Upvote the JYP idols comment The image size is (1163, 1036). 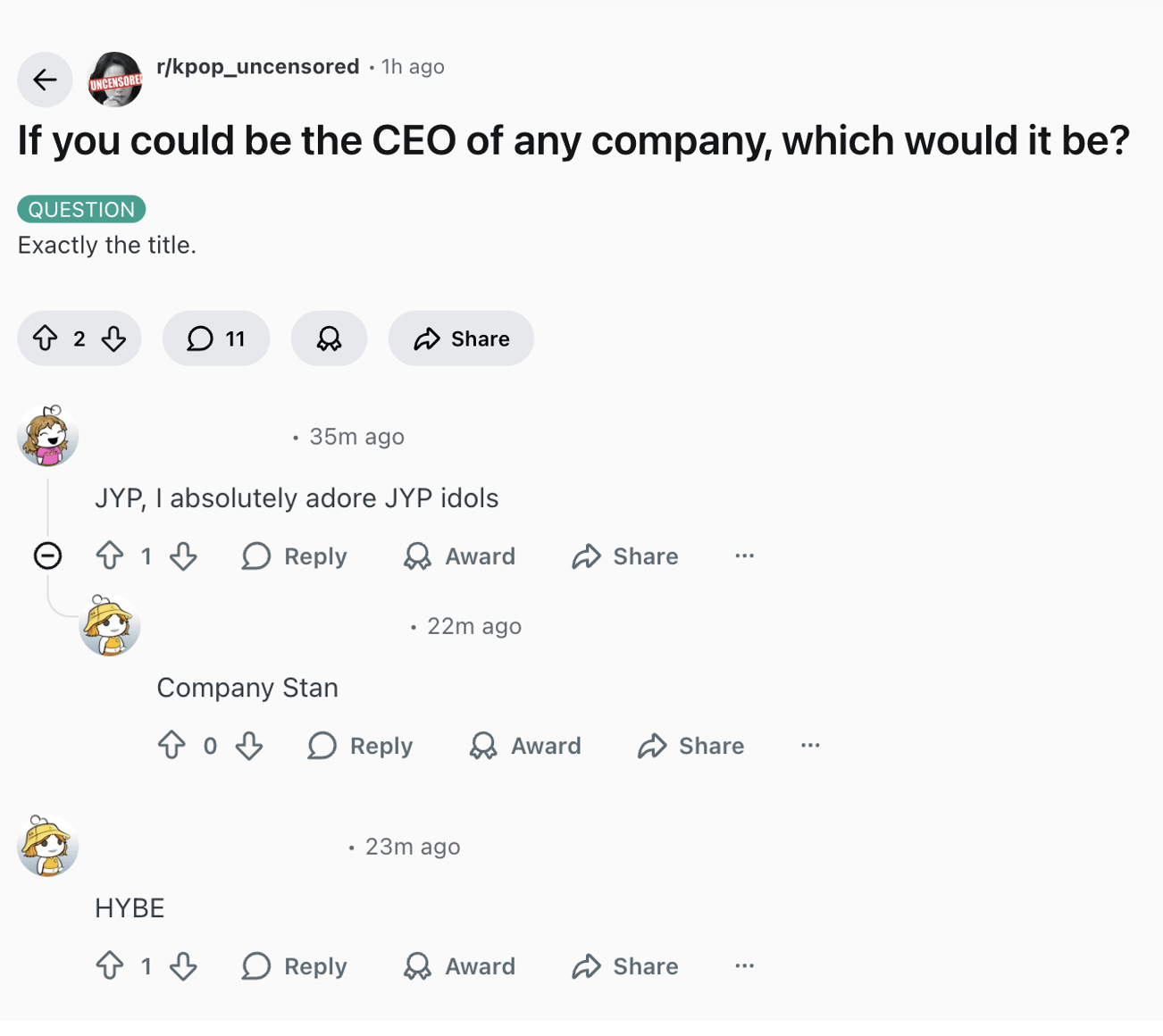(x=110, y=556)
